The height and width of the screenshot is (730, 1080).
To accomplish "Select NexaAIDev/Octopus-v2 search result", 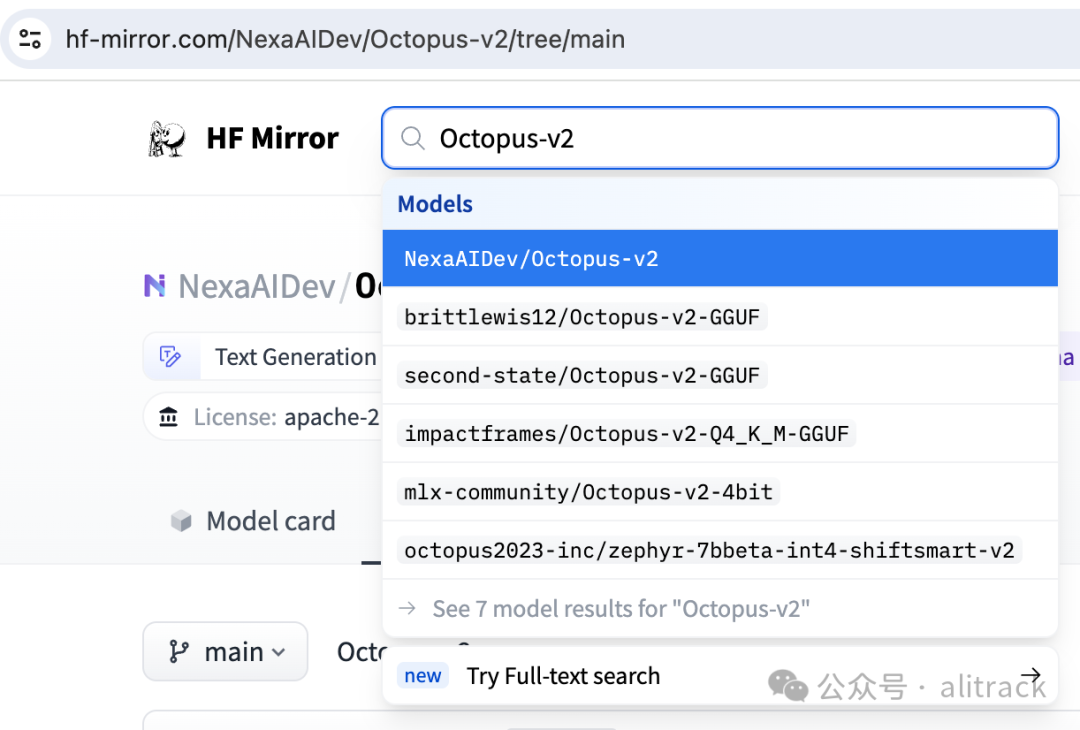I will click(720, 258).
